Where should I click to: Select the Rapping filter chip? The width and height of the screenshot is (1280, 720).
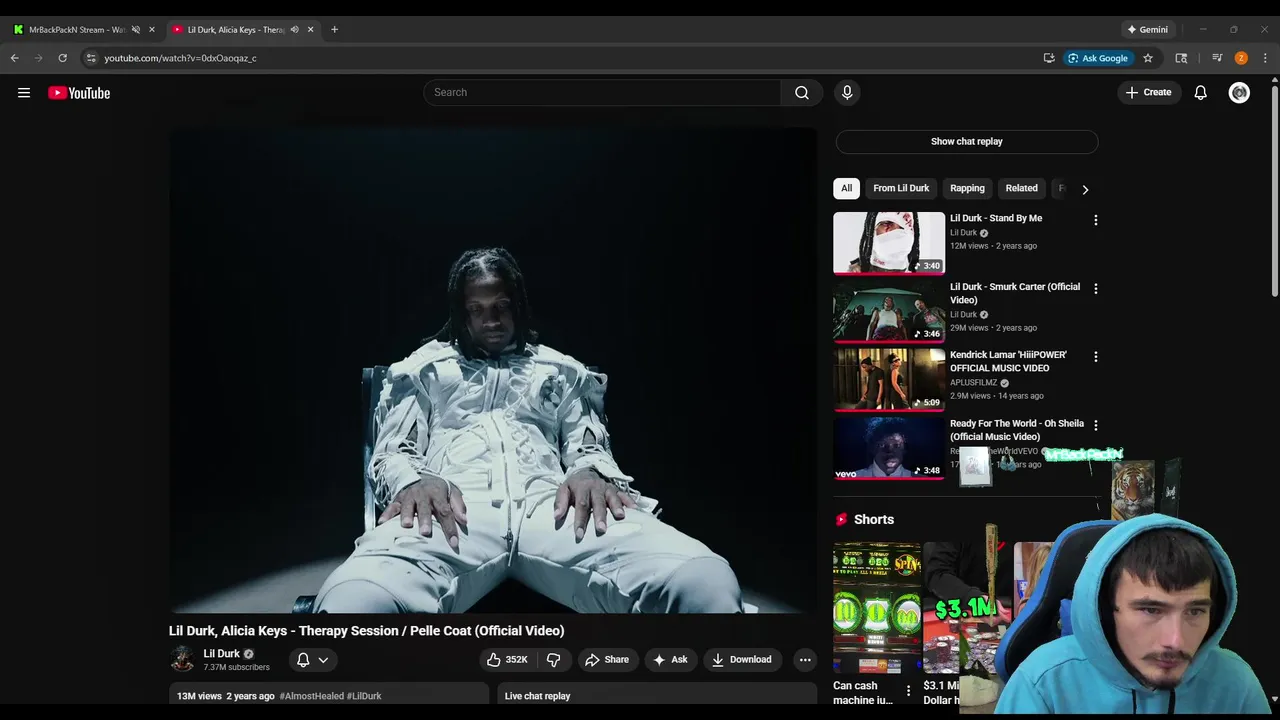(x=967, y=188)
